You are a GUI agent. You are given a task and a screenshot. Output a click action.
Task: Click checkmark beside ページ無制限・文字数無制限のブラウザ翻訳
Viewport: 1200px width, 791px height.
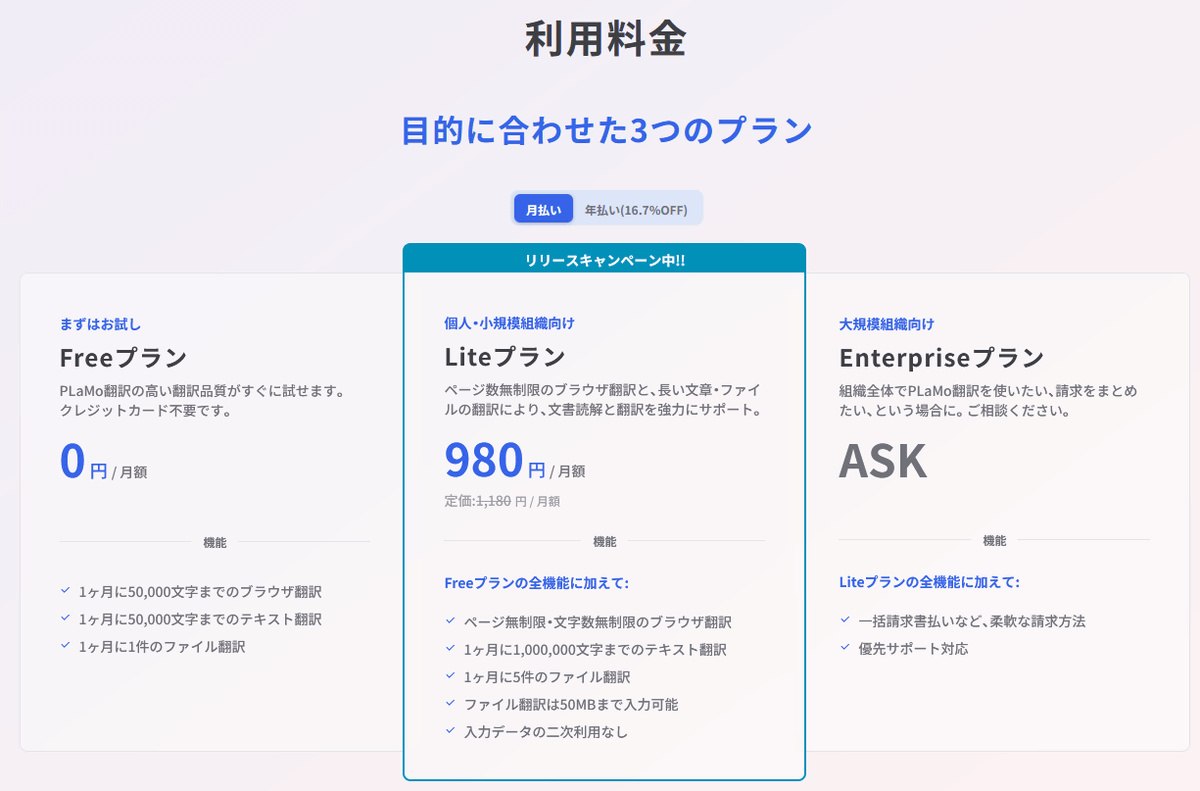tap(450, 621)
